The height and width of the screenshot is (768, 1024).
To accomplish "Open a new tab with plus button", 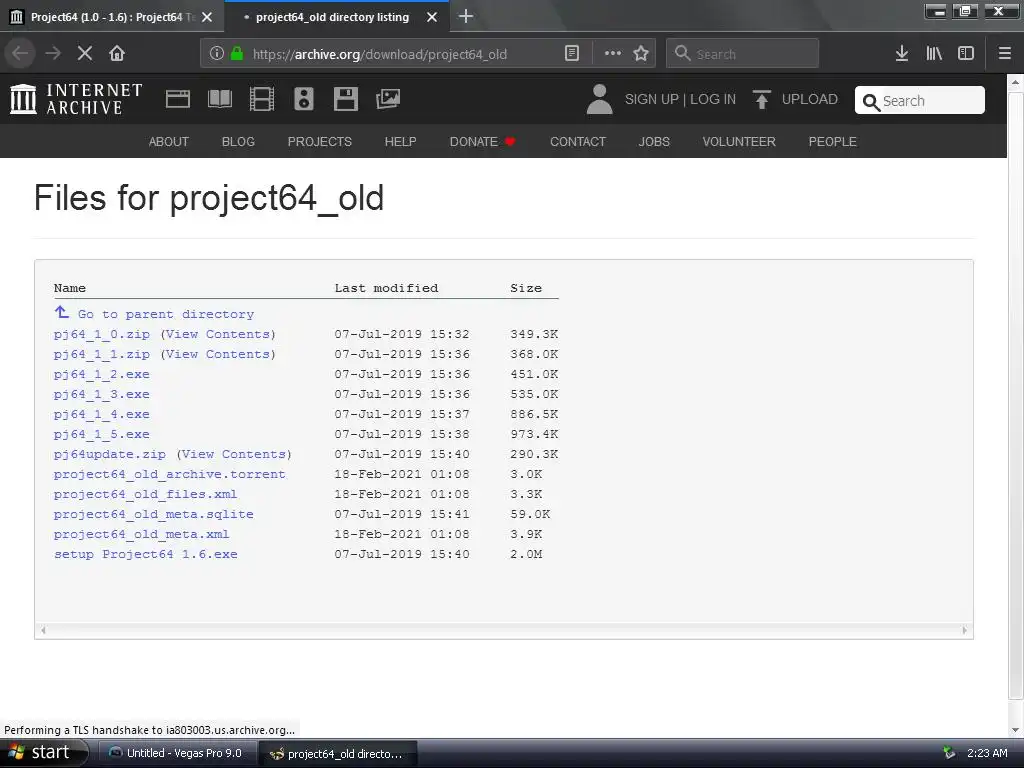I will pyautogui.click(x=466, y=16).
